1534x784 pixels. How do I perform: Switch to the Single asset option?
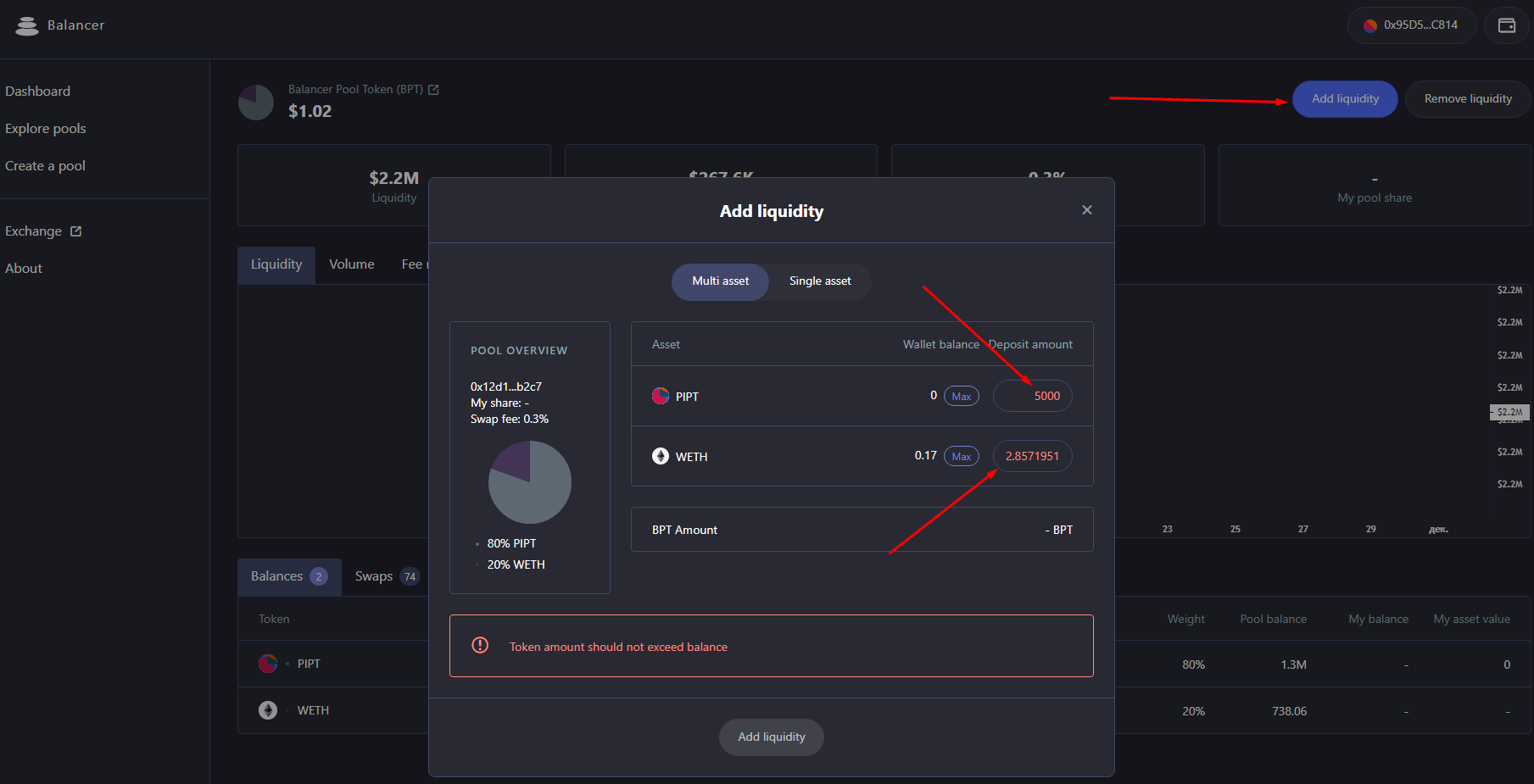click(x=820, y=281)
